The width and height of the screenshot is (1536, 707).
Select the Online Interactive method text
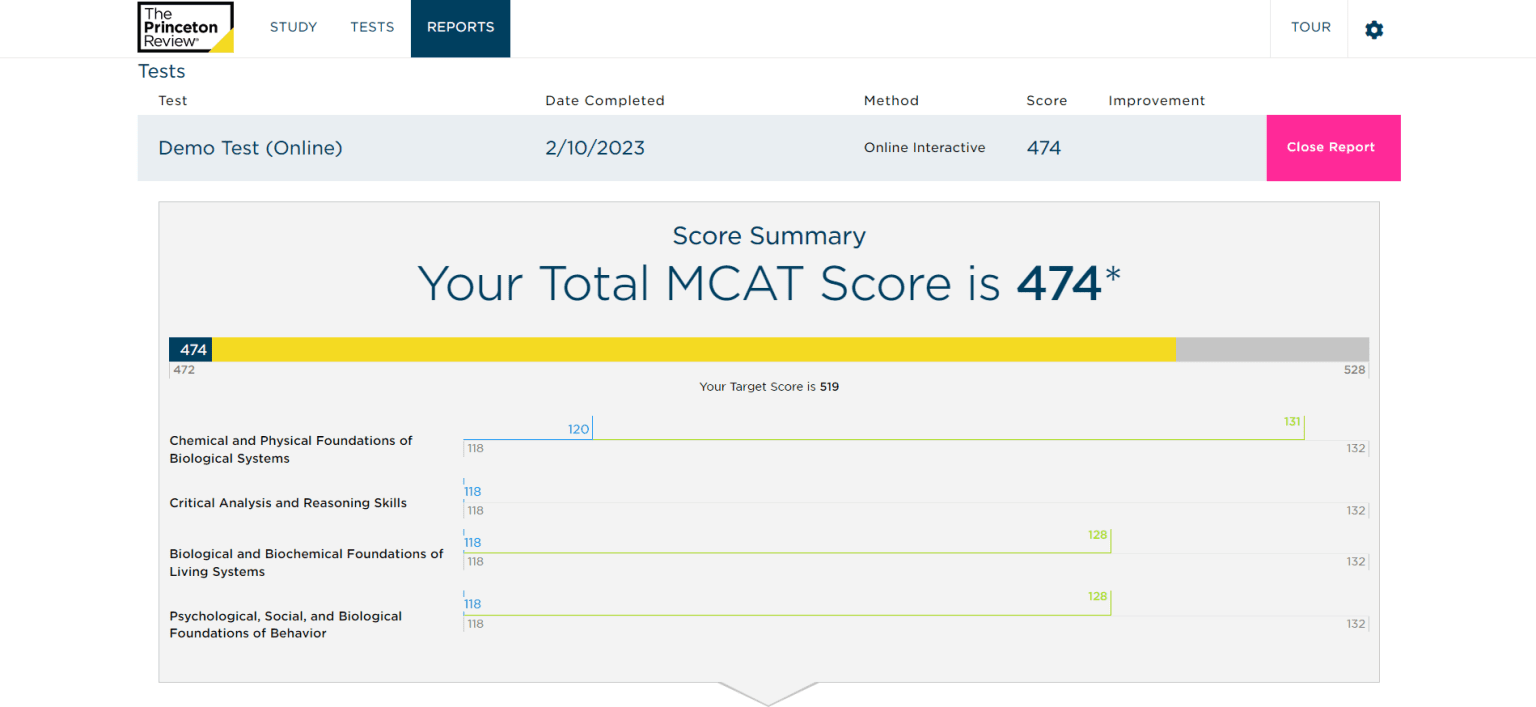pos(924,147)
